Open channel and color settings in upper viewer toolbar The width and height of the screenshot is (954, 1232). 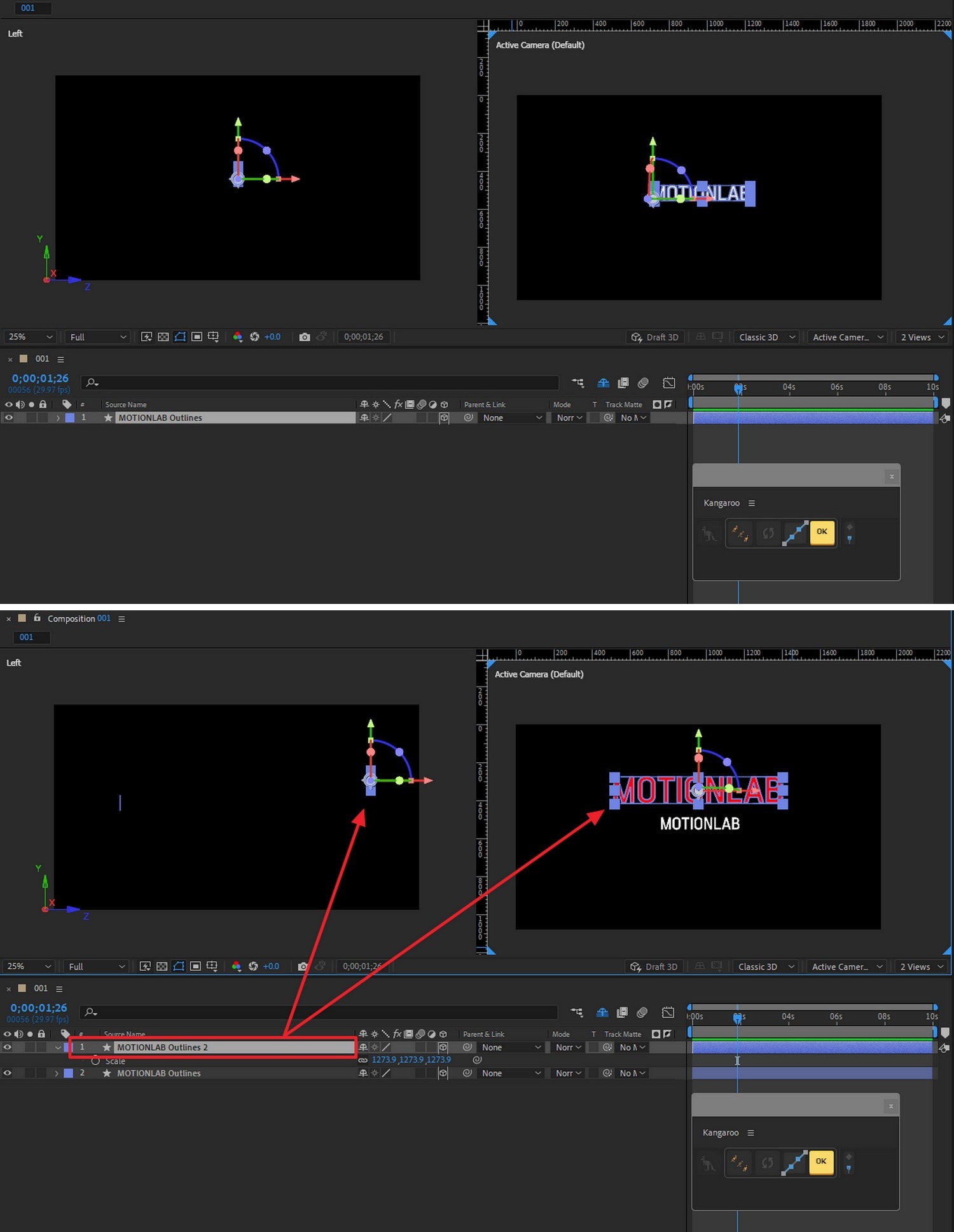(237, 337)
